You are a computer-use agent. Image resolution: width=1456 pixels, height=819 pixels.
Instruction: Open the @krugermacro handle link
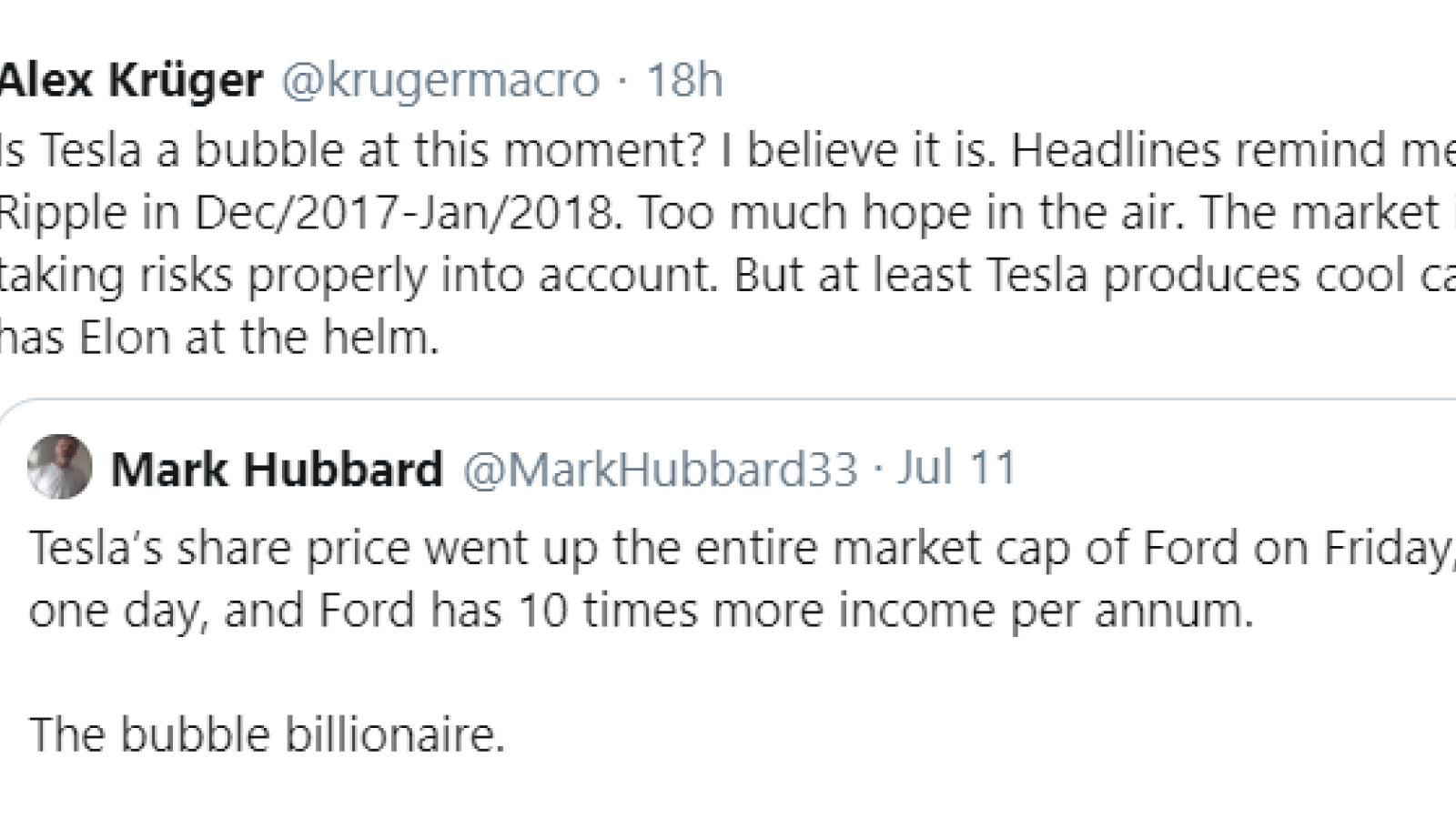click(x=440, y=80)
